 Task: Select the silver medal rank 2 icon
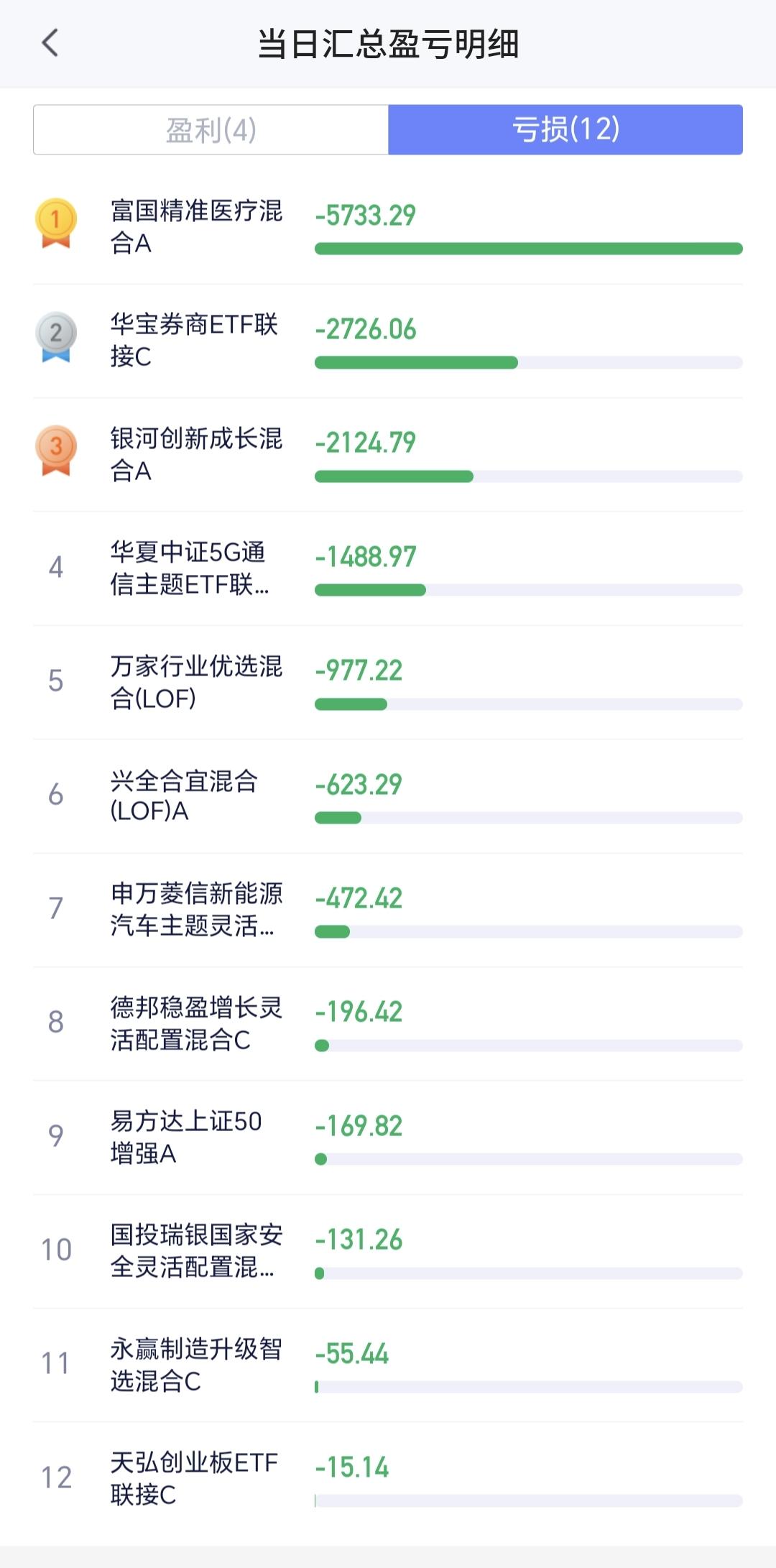tap(56, 337)
